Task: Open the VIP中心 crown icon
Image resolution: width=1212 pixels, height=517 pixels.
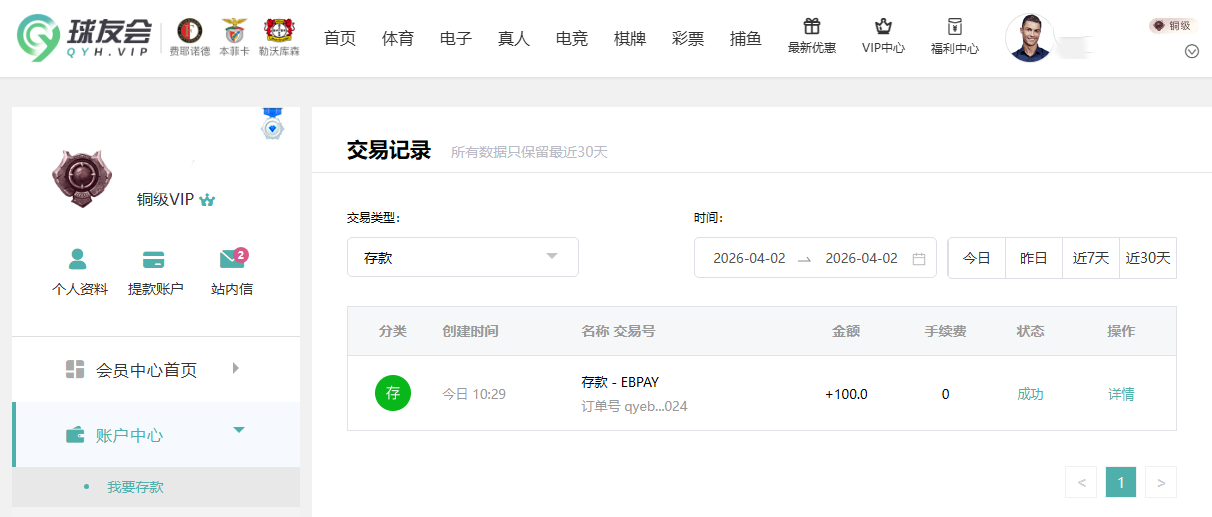Action: (x=882, y=28)
